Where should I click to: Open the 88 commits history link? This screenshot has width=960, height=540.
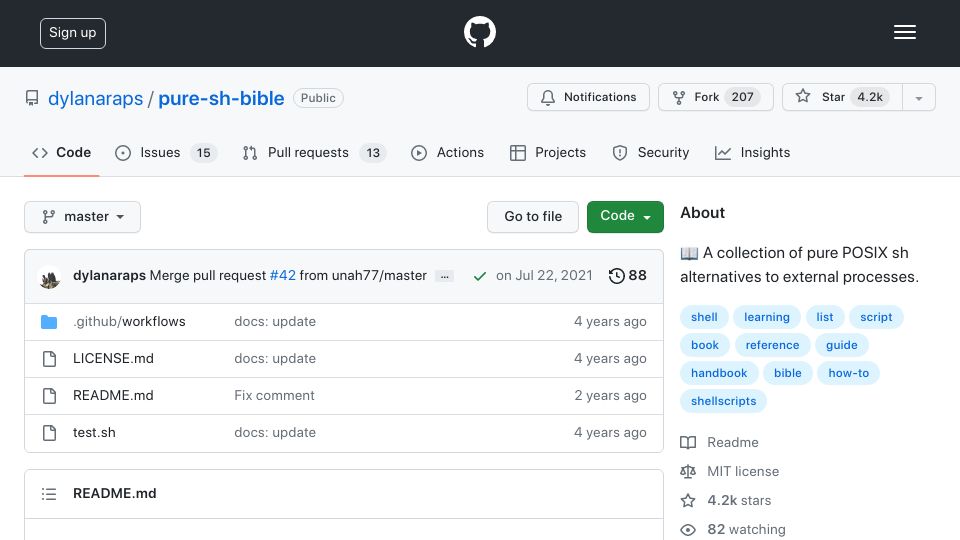coord(628,276)
